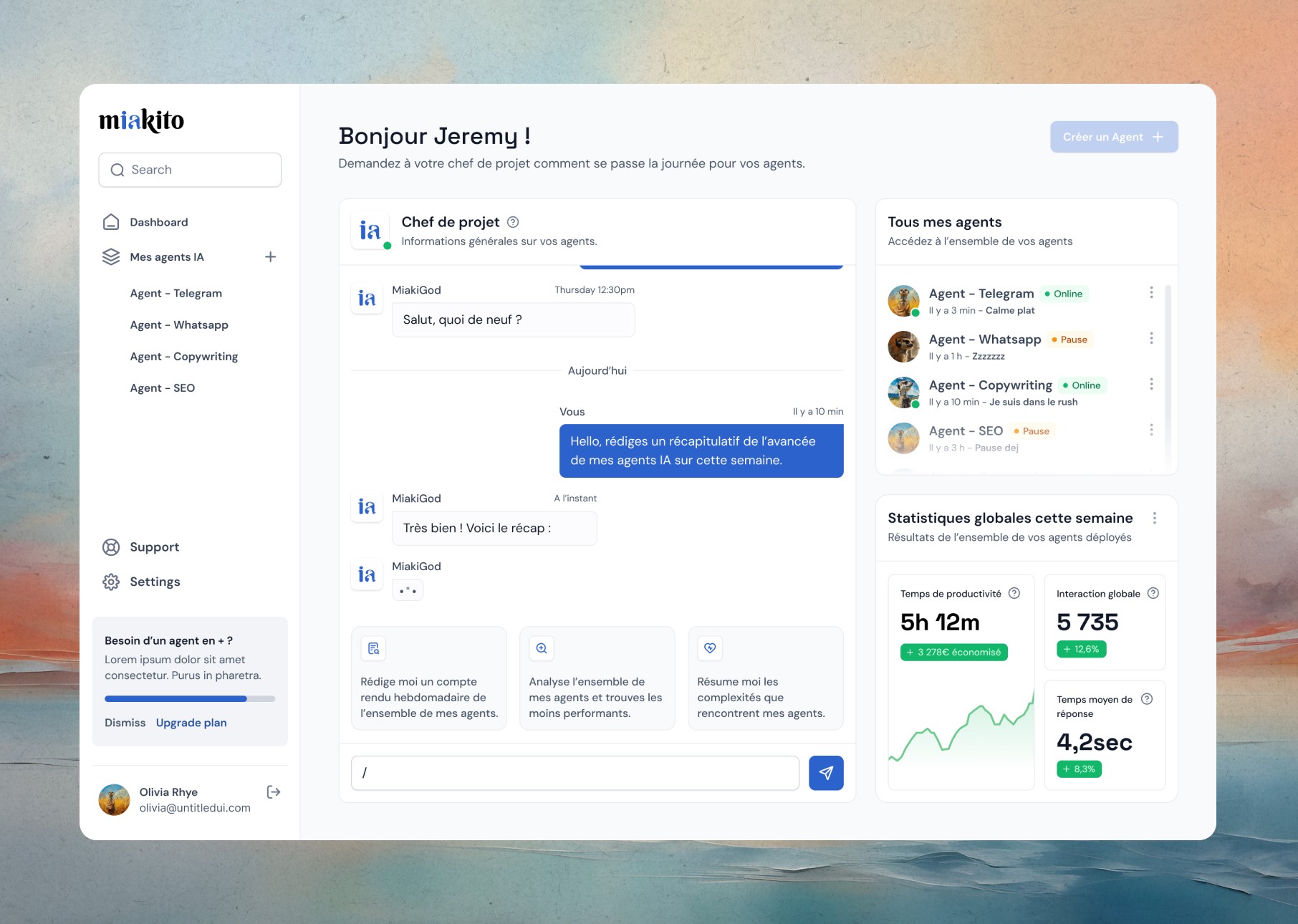
Task: Click the paper plane send icon
Action: [827, 773]
